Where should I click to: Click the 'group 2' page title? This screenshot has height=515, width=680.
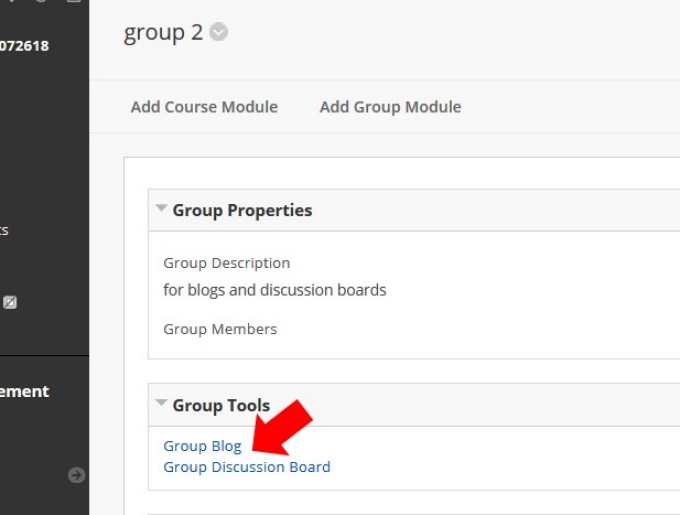click(163, 33)
